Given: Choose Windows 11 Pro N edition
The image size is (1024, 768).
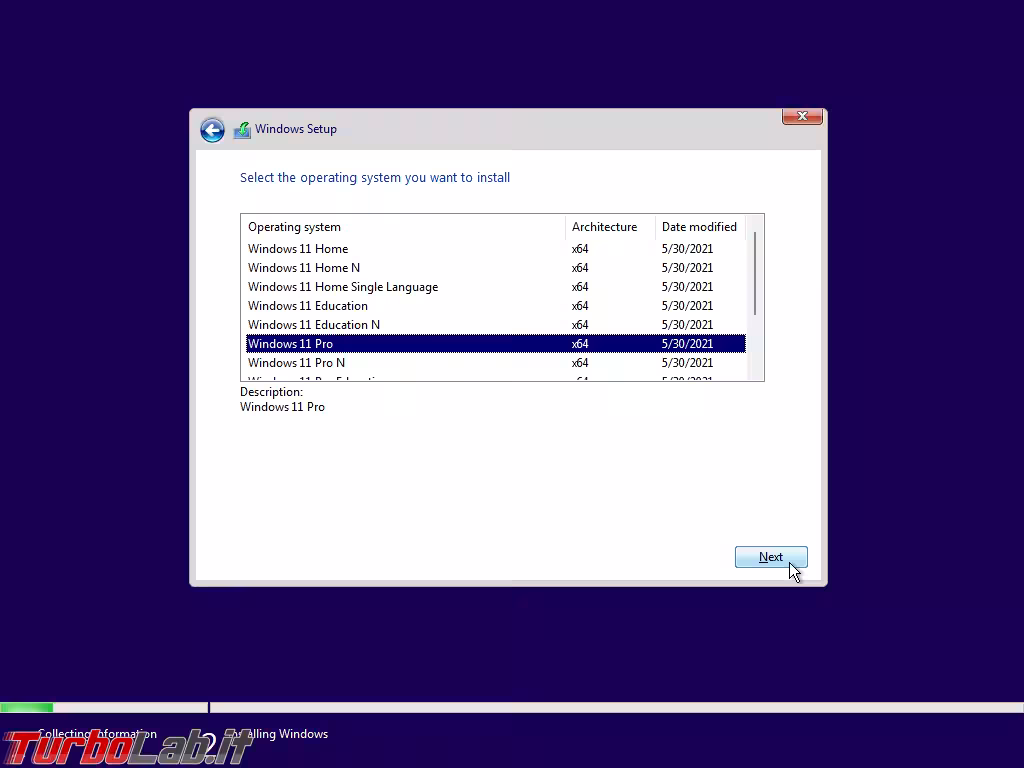Looking at the screenshot, I should 296,363.
